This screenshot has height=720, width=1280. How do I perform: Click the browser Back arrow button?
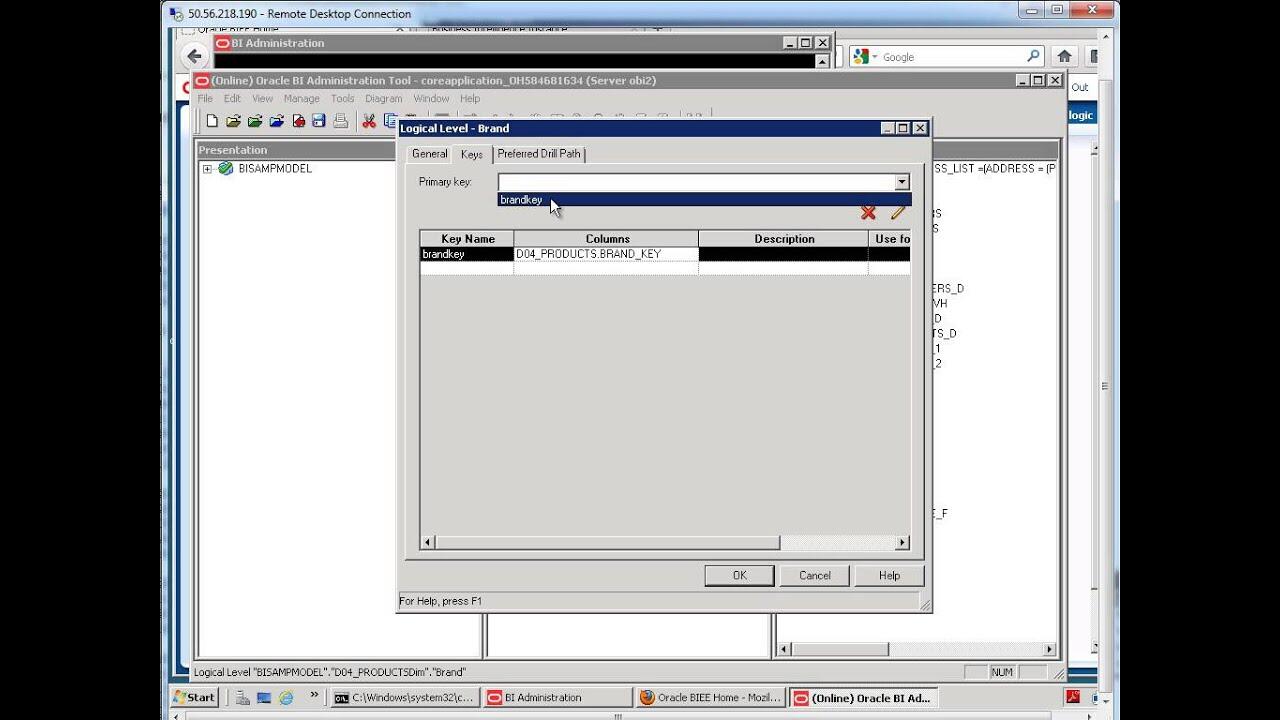(x=194, y=57)
